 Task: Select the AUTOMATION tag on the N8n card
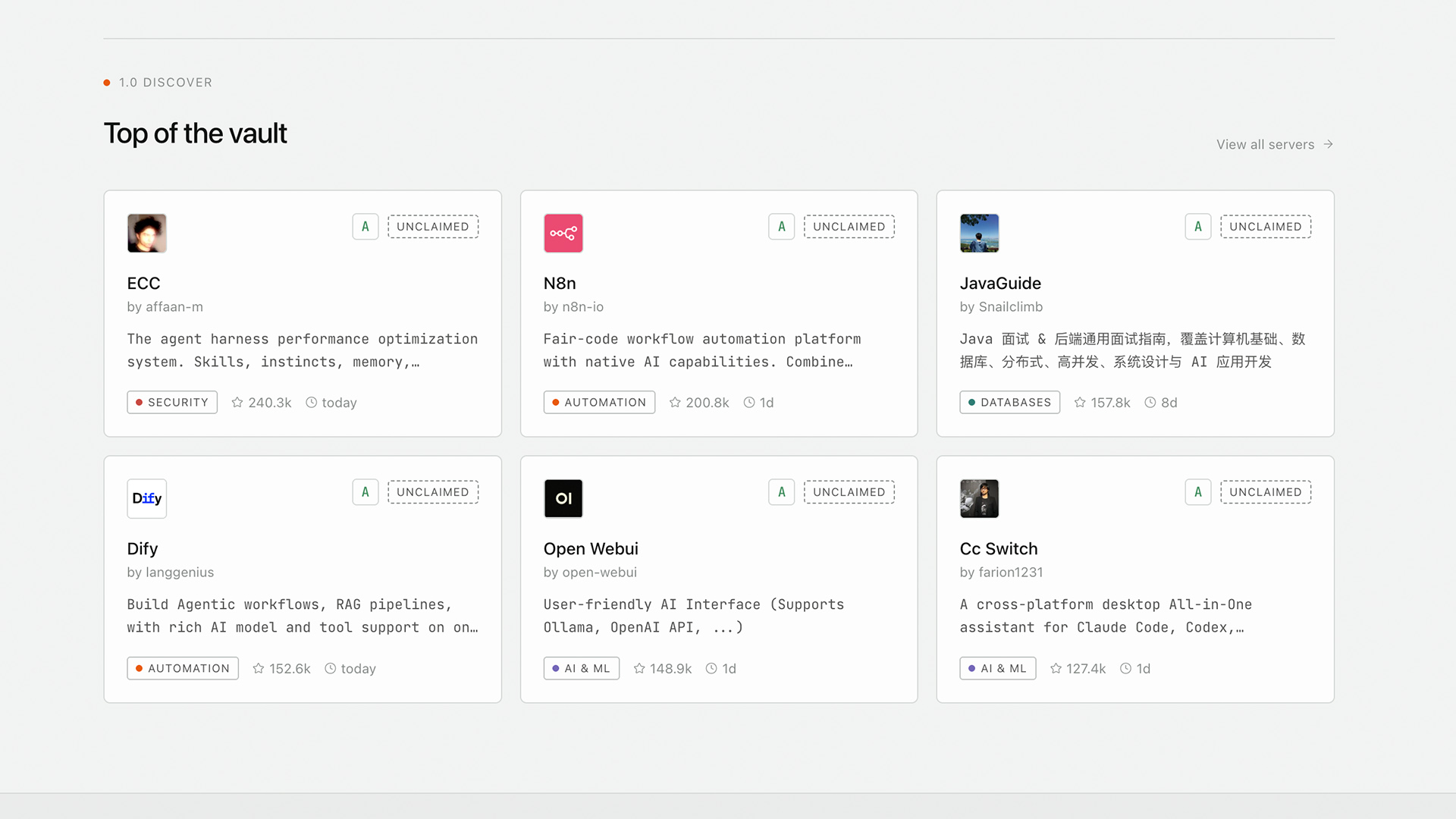[599, 403]
